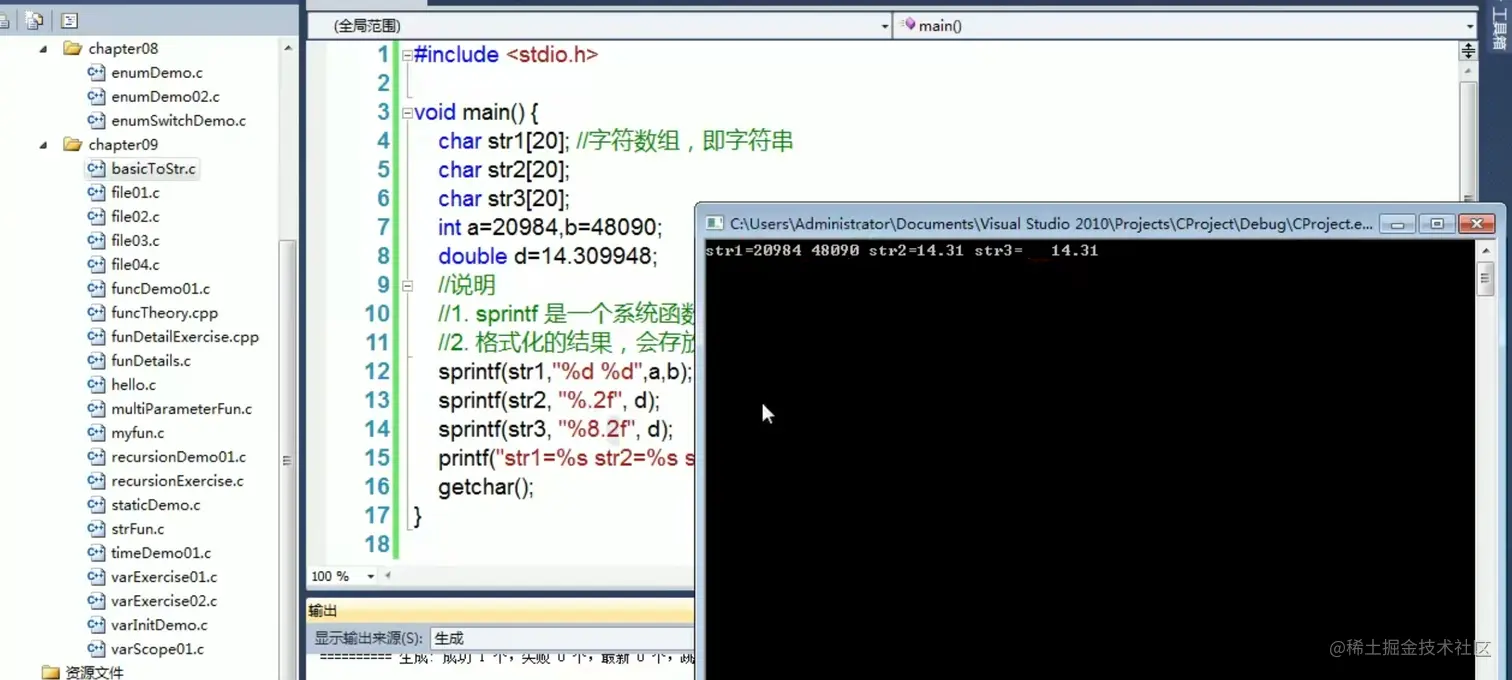Select basicToStr.c in Solution Explorer
1512x680 pixels.
tap(154, 168)
